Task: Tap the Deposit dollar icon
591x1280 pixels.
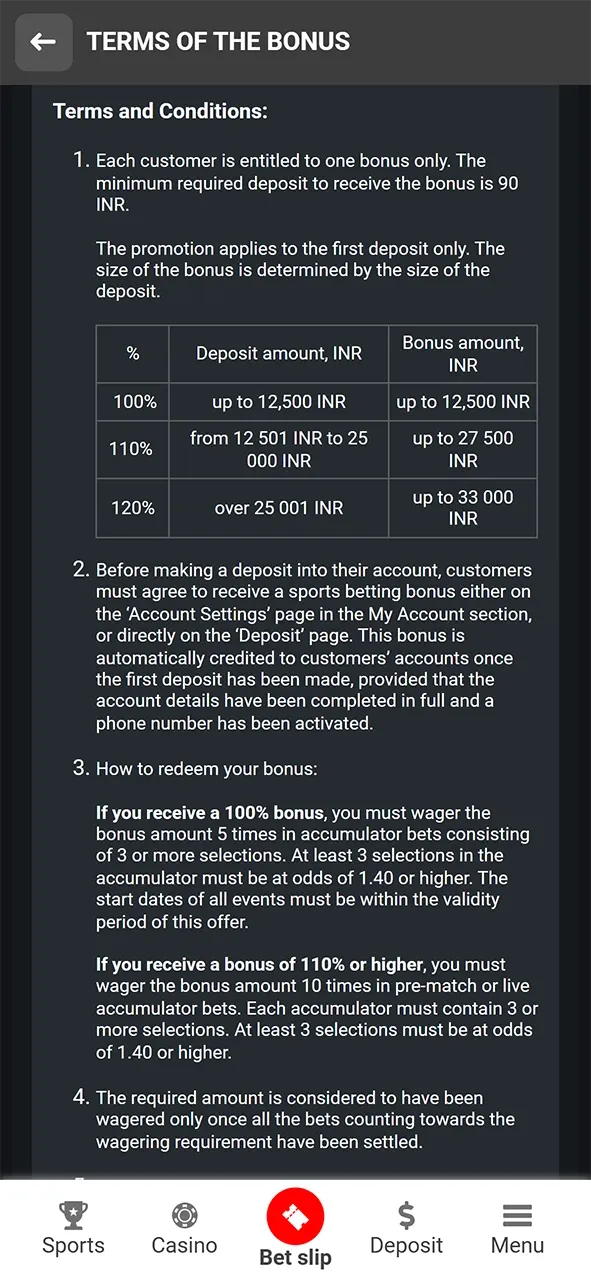Action: tap(406, 1216)
